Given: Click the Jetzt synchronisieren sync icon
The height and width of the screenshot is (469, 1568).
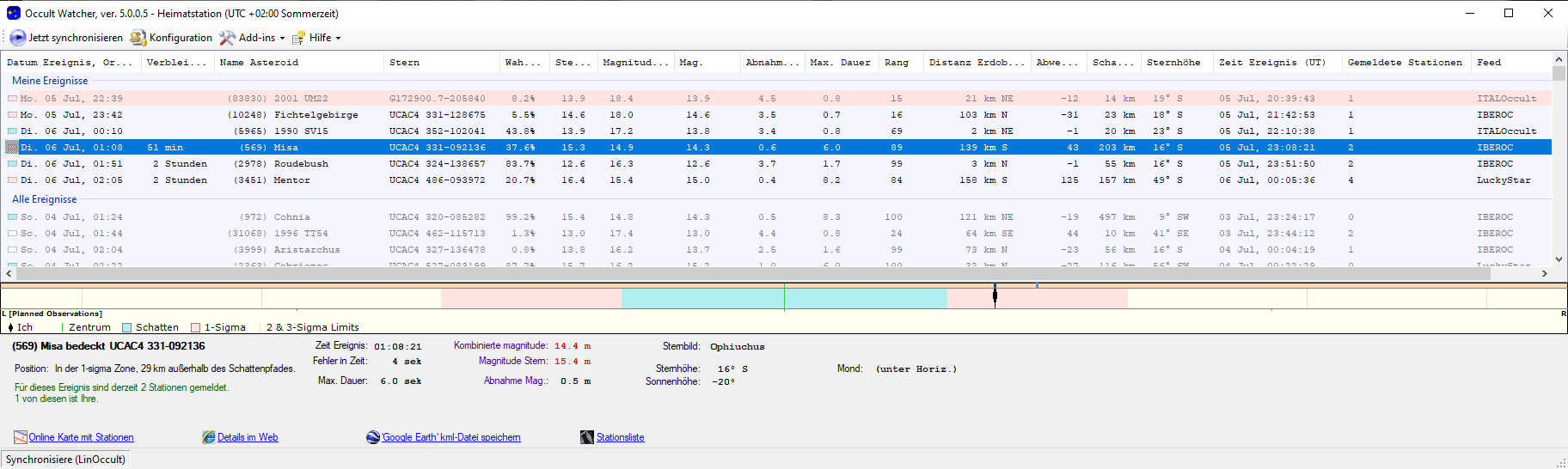Looking at the screenshot, I should point(18,38).
